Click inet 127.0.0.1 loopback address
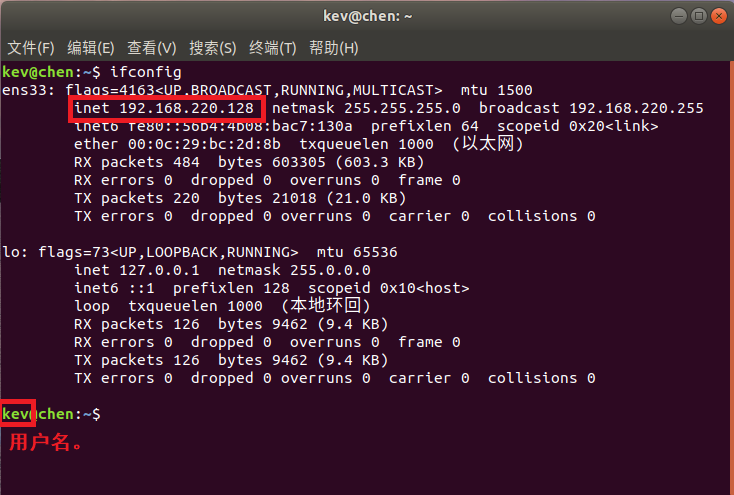The image size is (734, 495). coord(137,270)
